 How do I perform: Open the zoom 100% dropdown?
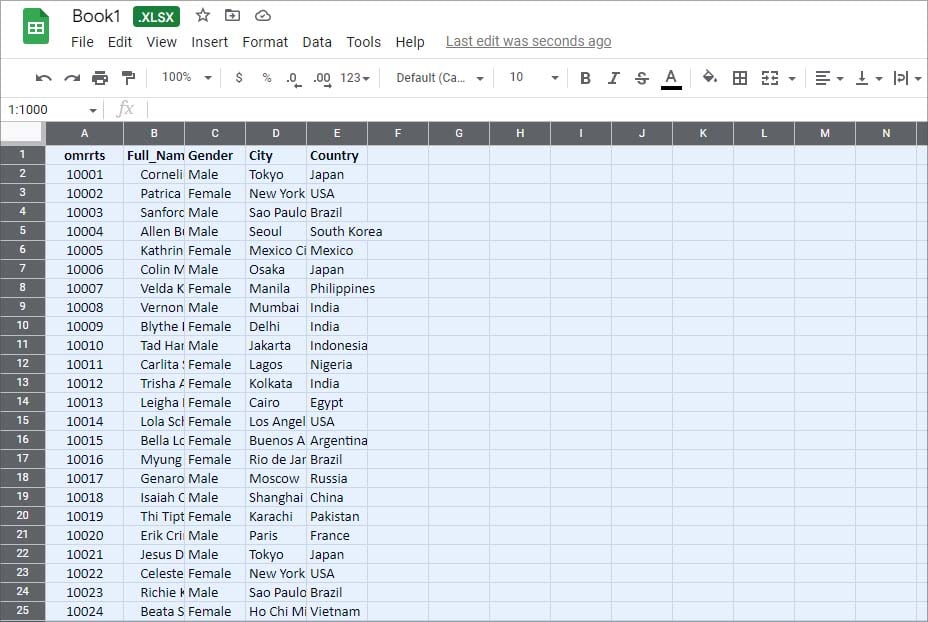click(x=186, y=77)
